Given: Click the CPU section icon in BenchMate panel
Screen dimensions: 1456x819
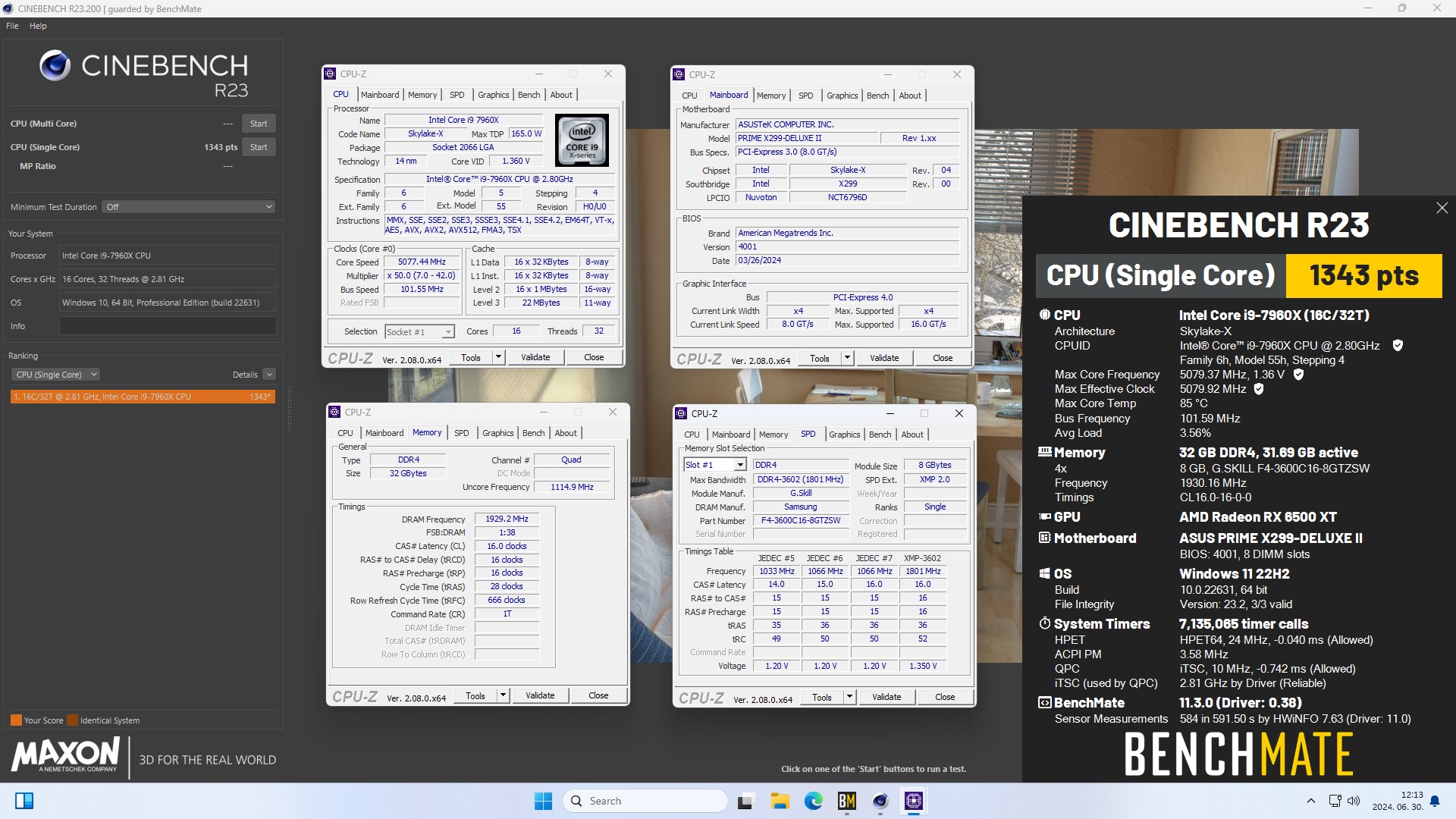Looking at the screenshot, I should 1044,315.
